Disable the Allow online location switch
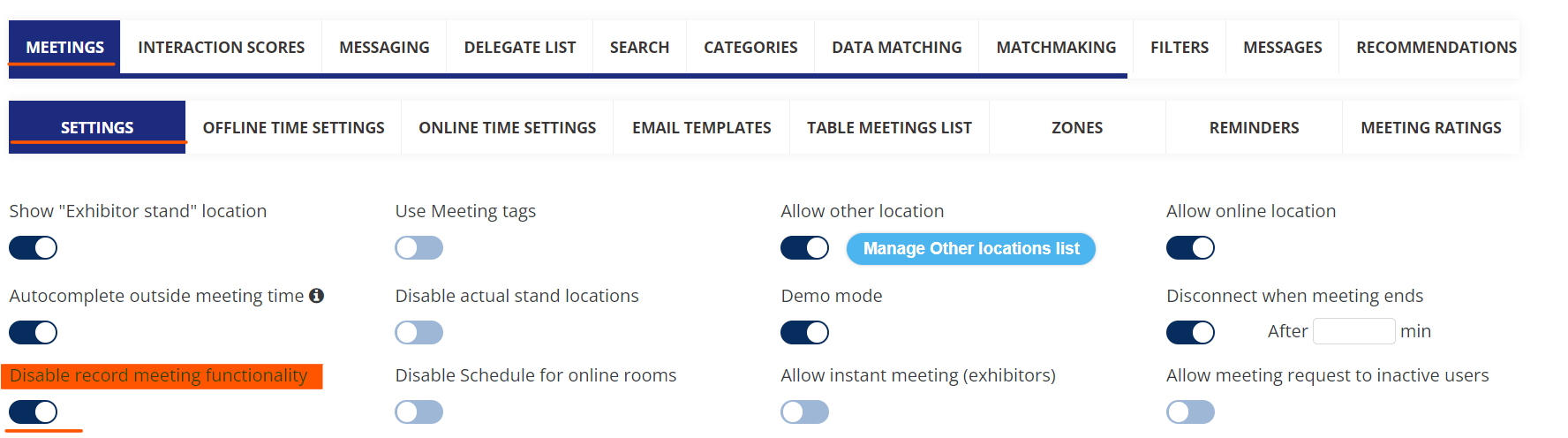The width and height of the screenshot is (1568, 438). pyautogui.click(x=1190, y=248)
